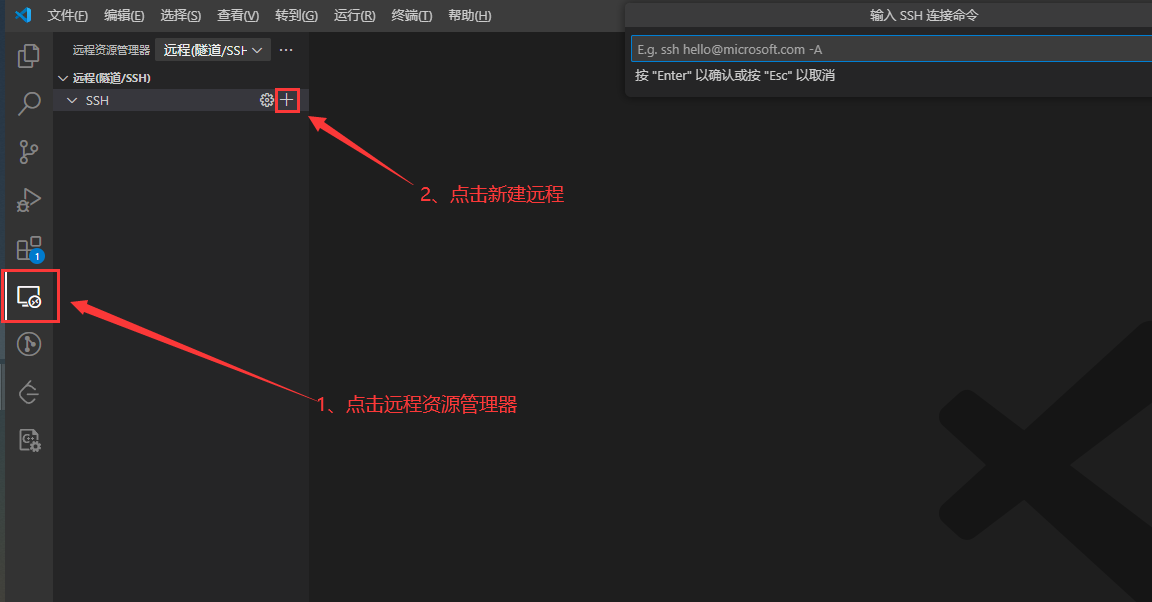Screen dimensions: 1152x602
Task: Open the 文件(F) menu
Action: click(x=68, y=15)
